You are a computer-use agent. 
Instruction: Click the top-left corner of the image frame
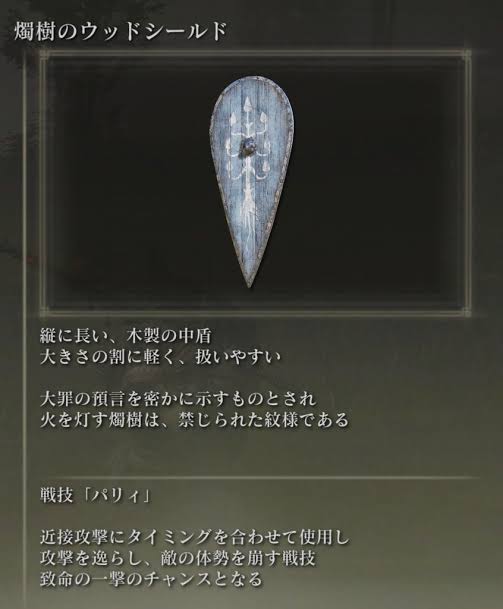tap(43, 54)
